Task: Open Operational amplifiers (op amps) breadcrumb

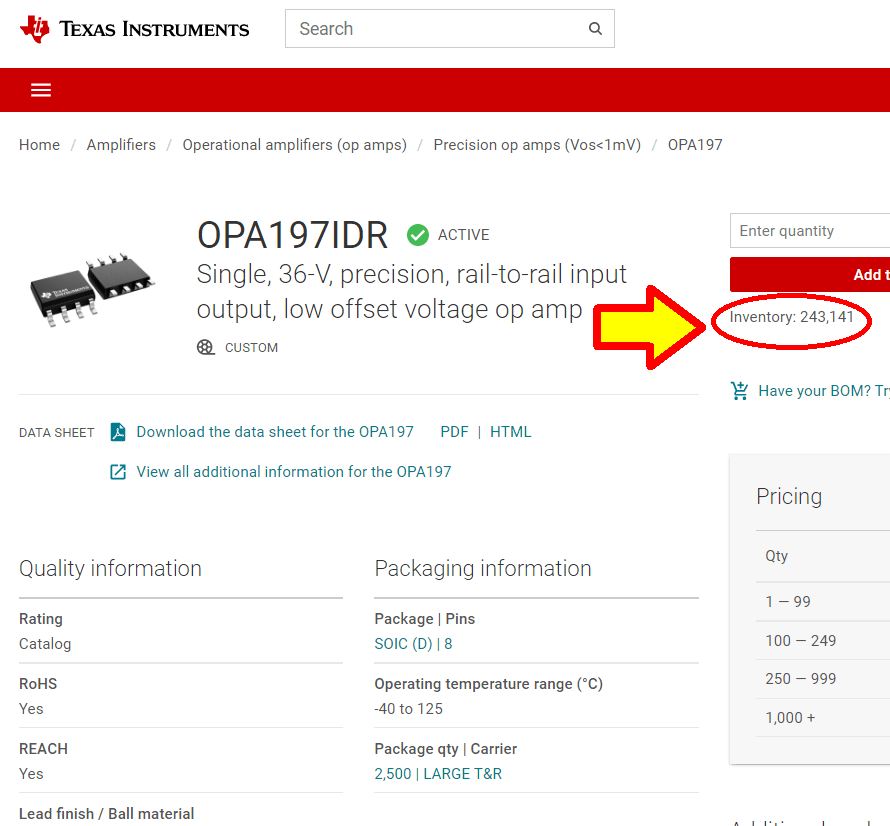Action: [x=295, y=145]
